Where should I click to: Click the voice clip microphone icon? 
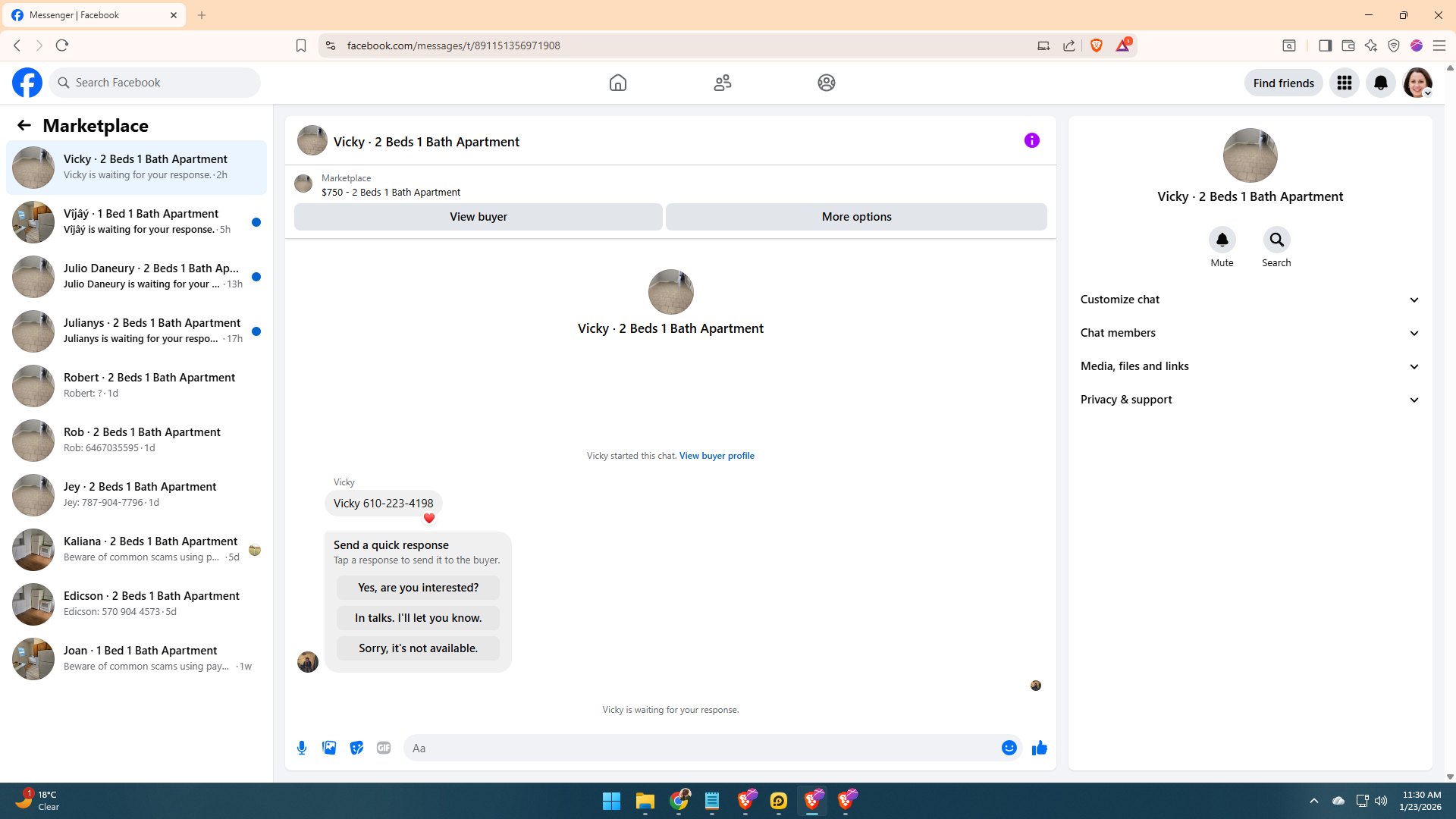(302, 748)
